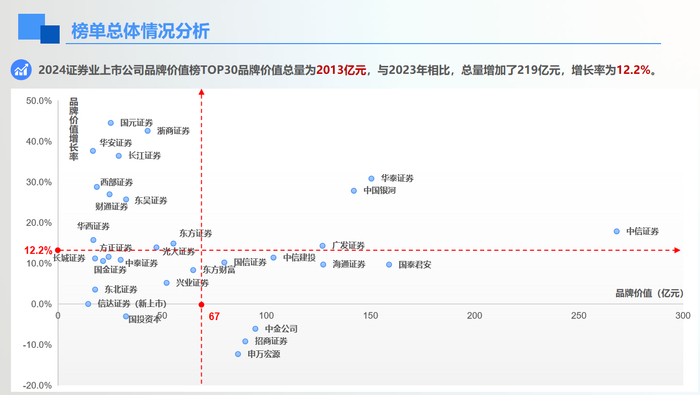Click the 50.0% y-axis tick label

pyautogui.click(x=39, y=101)
